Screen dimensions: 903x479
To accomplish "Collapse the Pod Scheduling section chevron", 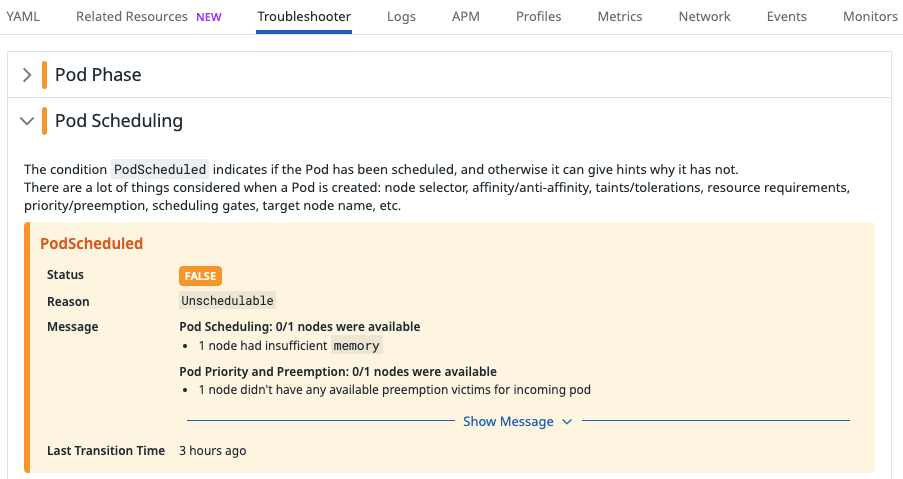I will [27, 121].
